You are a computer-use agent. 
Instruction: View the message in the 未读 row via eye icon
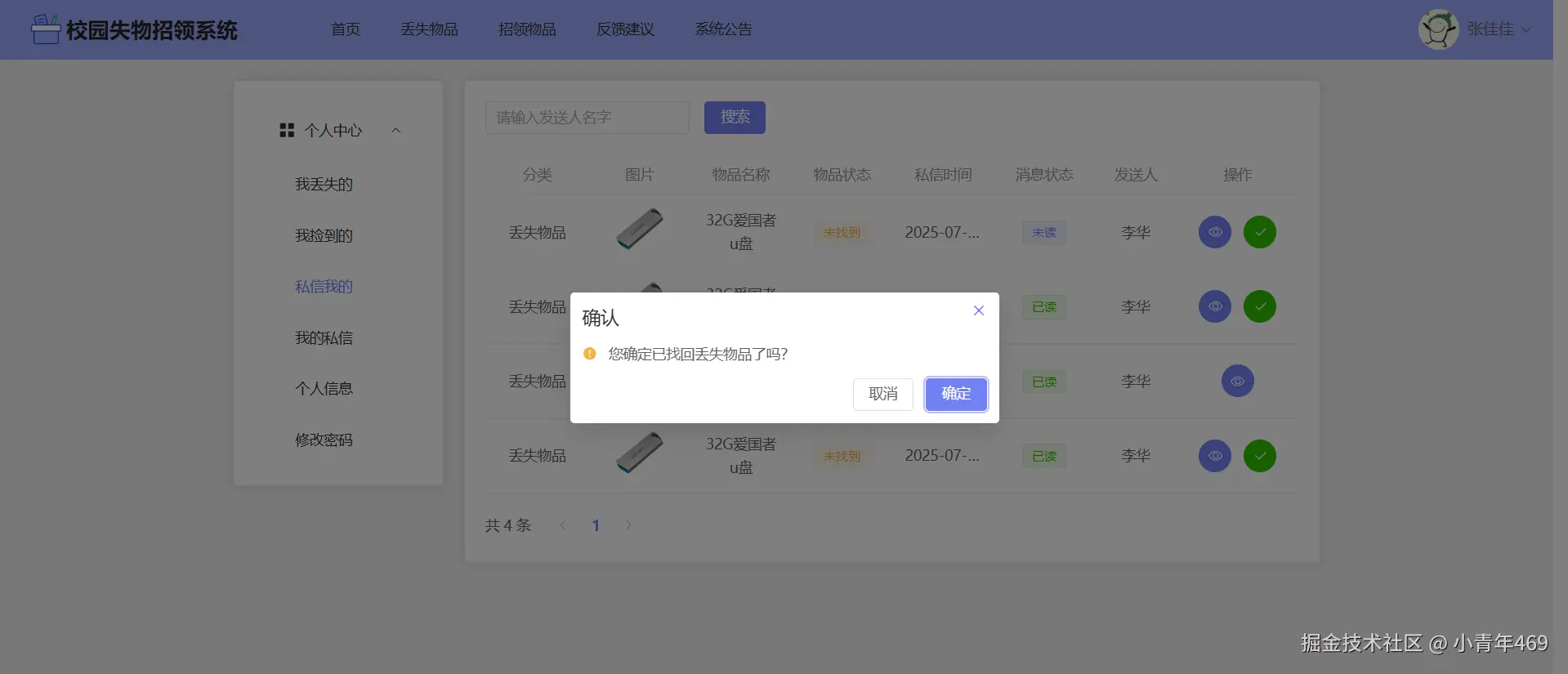pyautogui.click(x=1215, y=232)
